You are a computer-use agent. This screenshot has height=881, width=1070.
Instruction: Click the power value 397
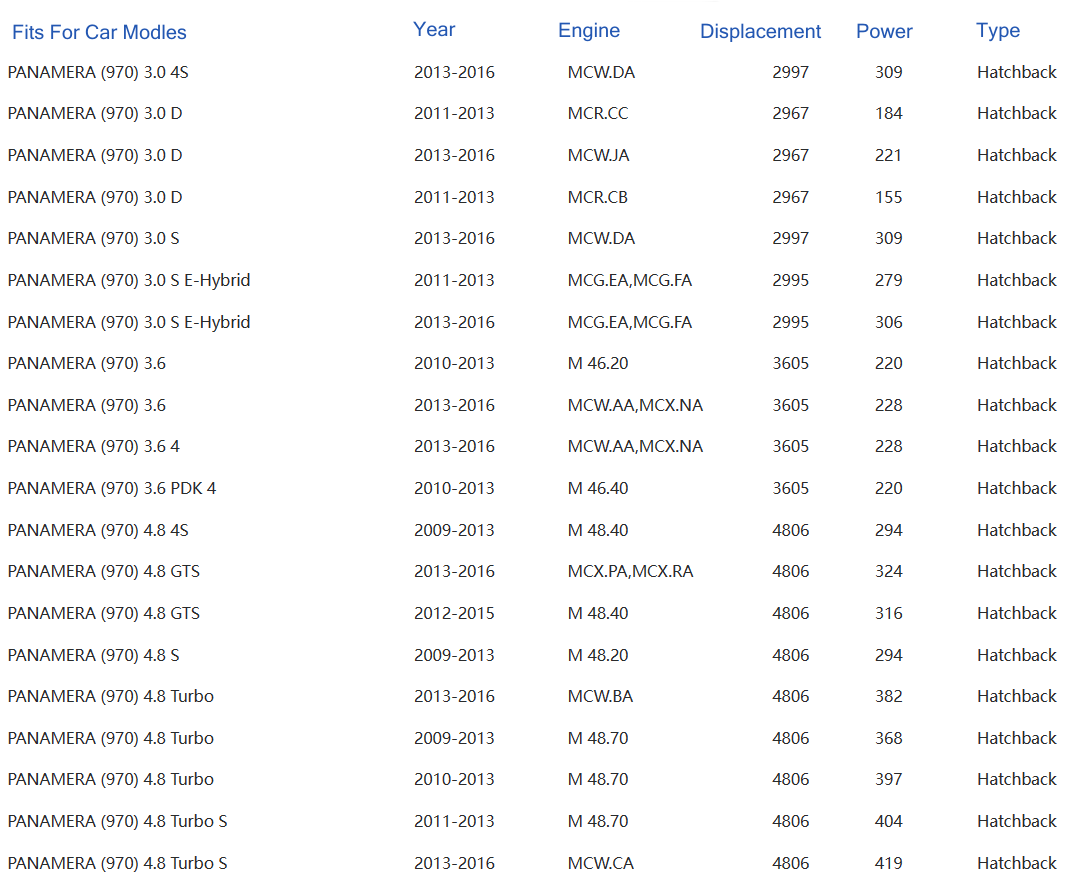tap(888, 780)
